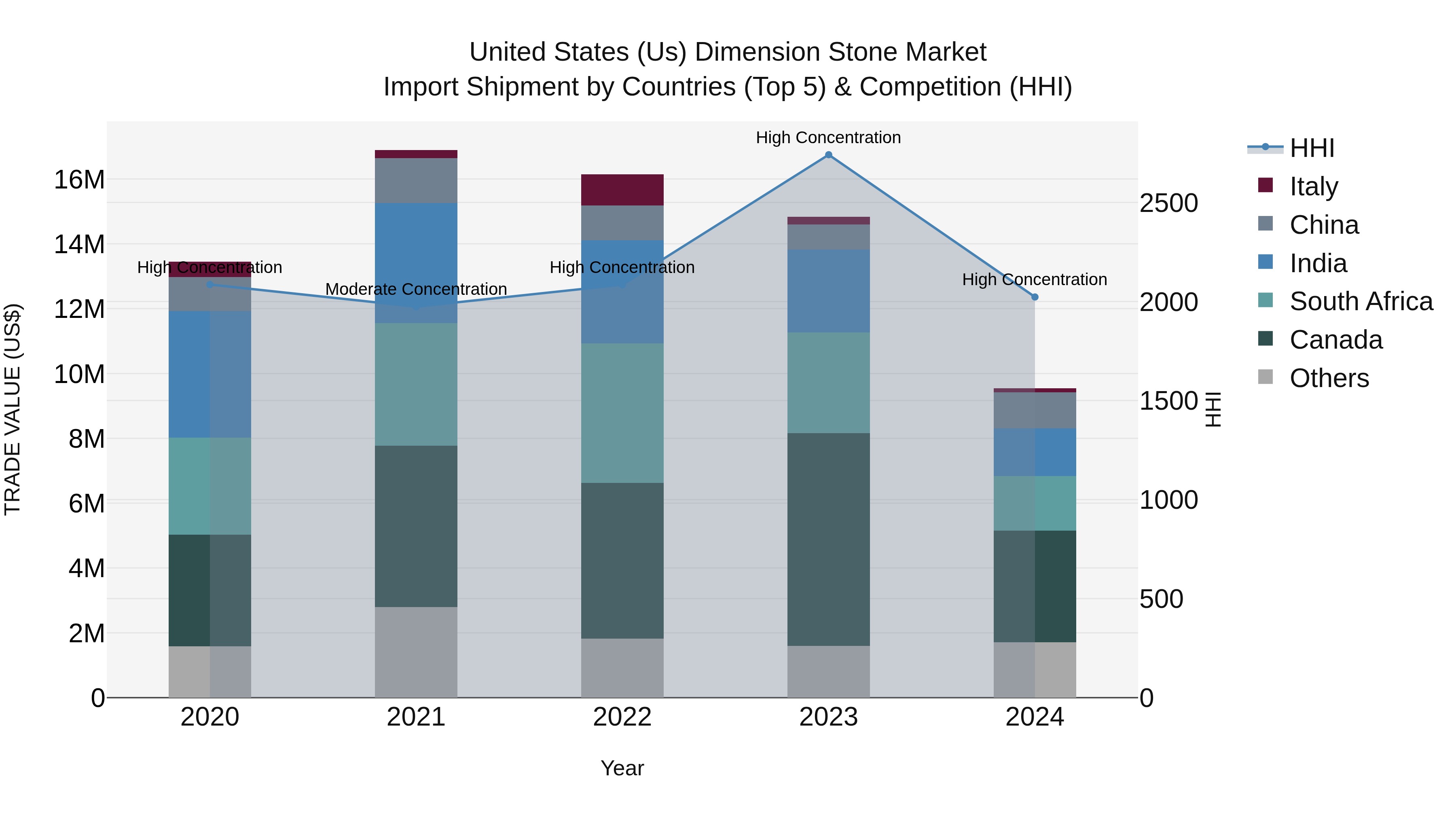
Task: Click the Year axis title
Action: pos(622,768)
